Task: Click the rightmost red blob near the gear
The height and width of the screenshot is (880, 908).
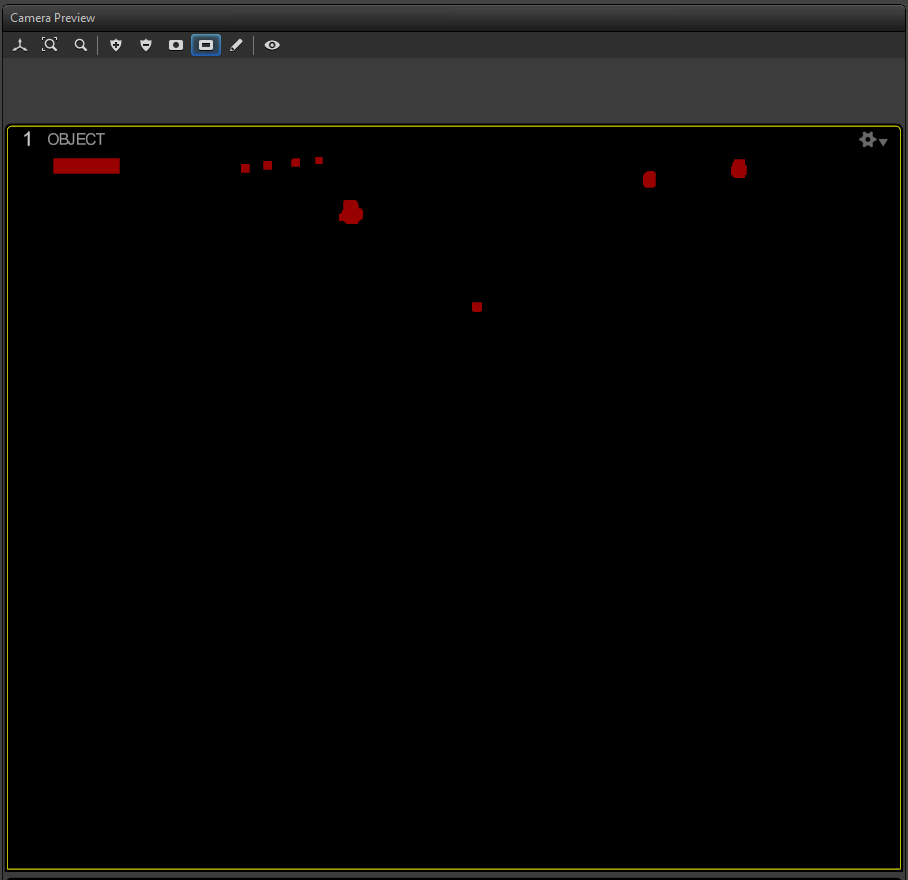Action: click(739, 169)
